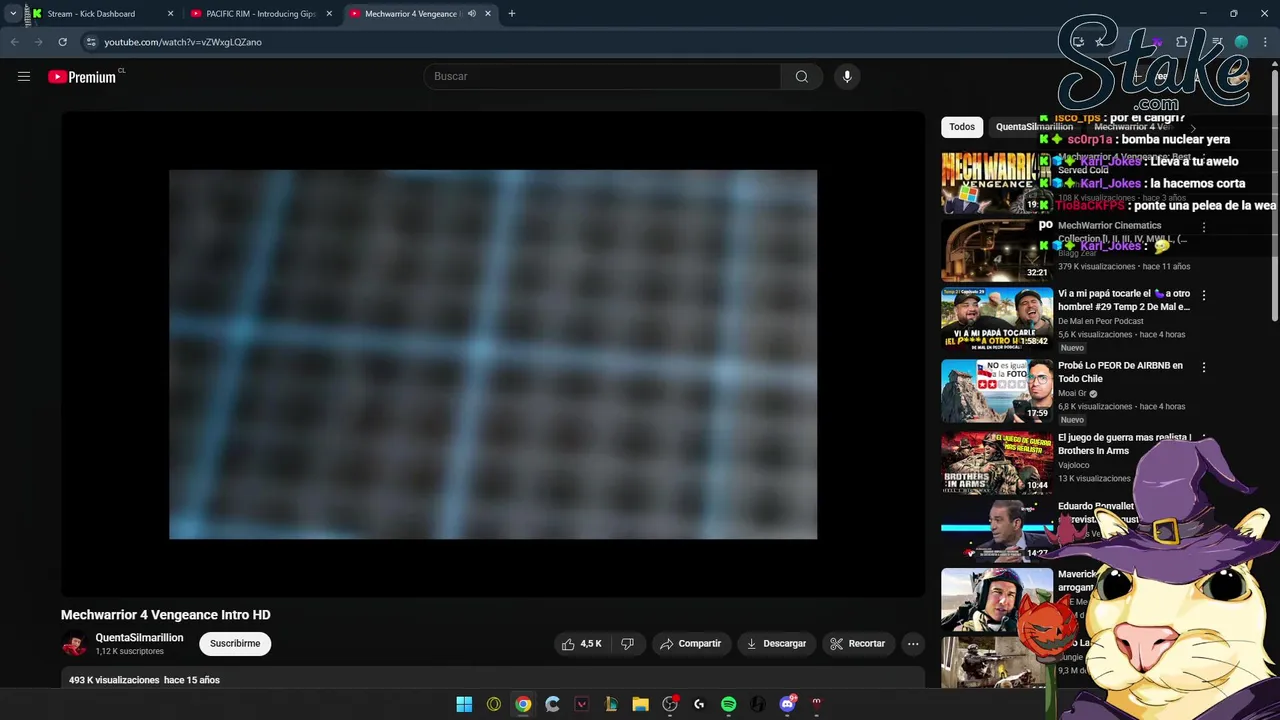The width and height of the screenshot is (1280, 720).
Task: Open Logitech G HUB from taskbar
Action: [699, 704]
